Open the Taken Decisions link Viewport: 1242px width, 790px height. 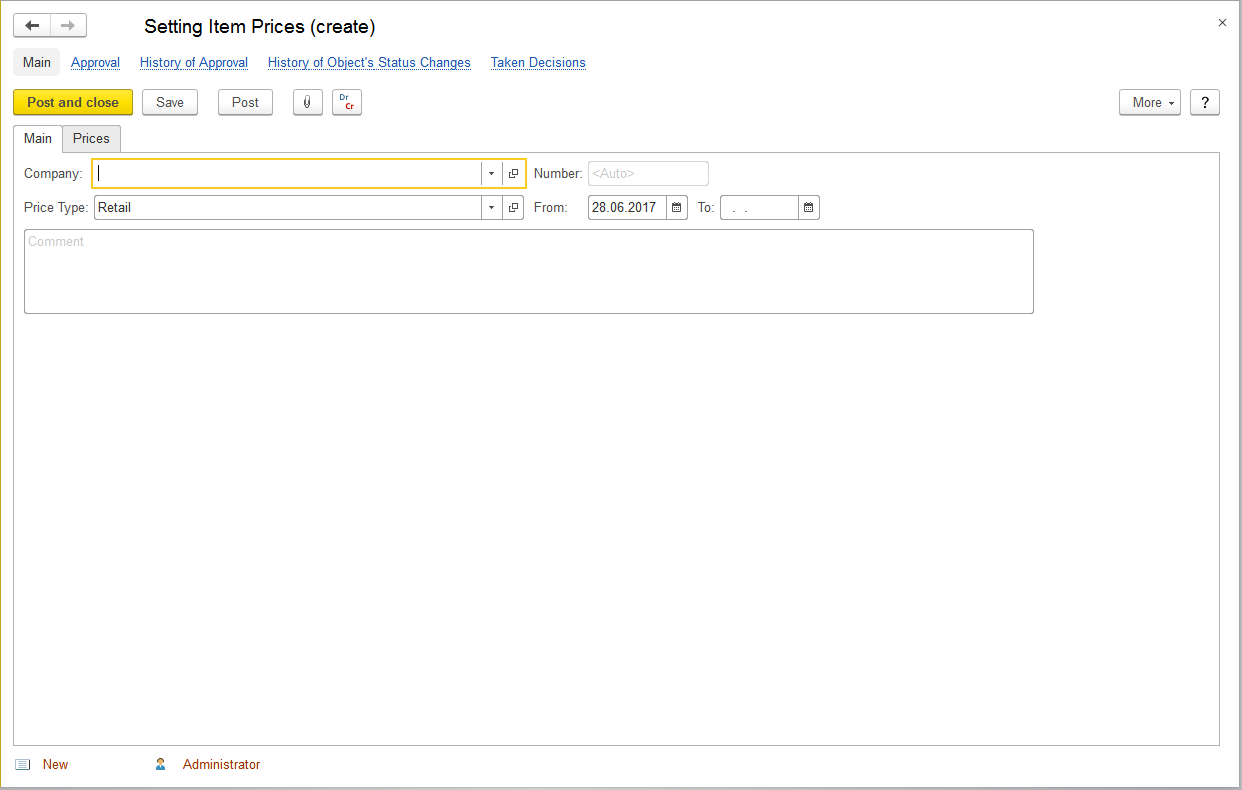click(538, 62)
